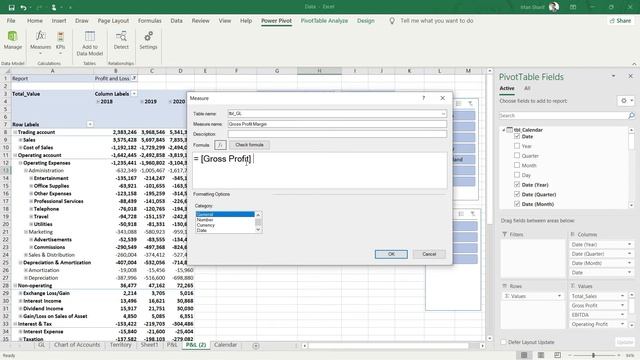Select Number in the Category list

(225, 220)
